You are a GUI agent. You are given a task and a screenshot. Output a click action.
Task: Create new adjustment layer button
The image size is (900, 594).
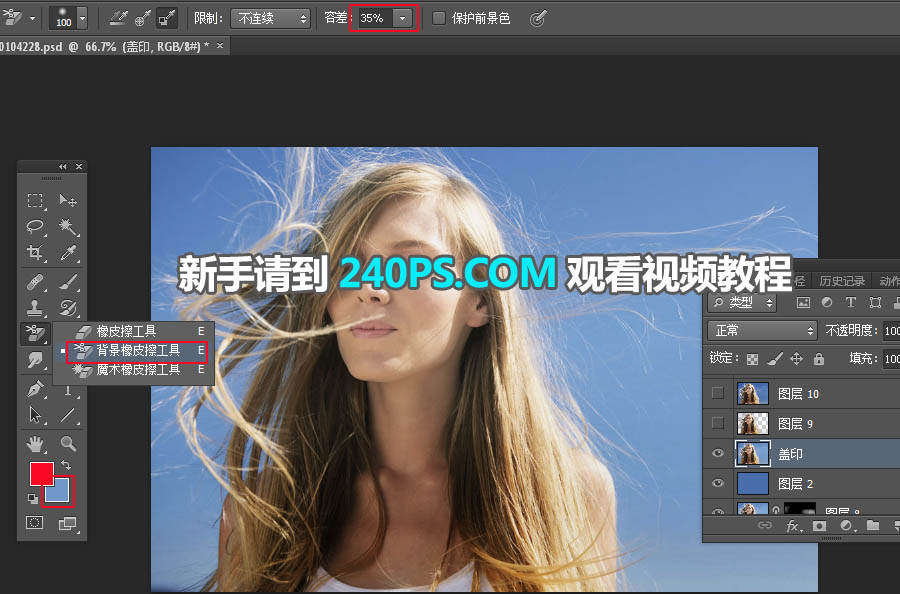click(846, 525)
